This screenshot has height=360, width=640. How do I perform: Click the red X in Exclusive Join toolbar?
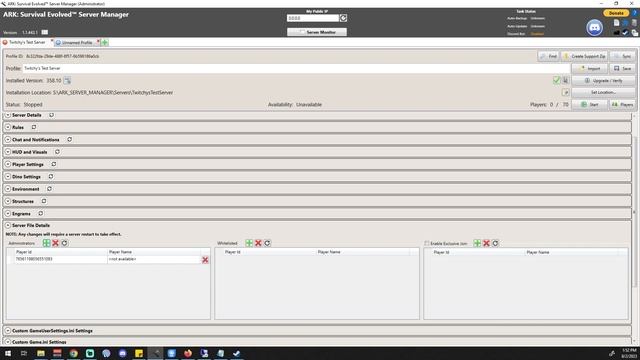coord(486,243)
